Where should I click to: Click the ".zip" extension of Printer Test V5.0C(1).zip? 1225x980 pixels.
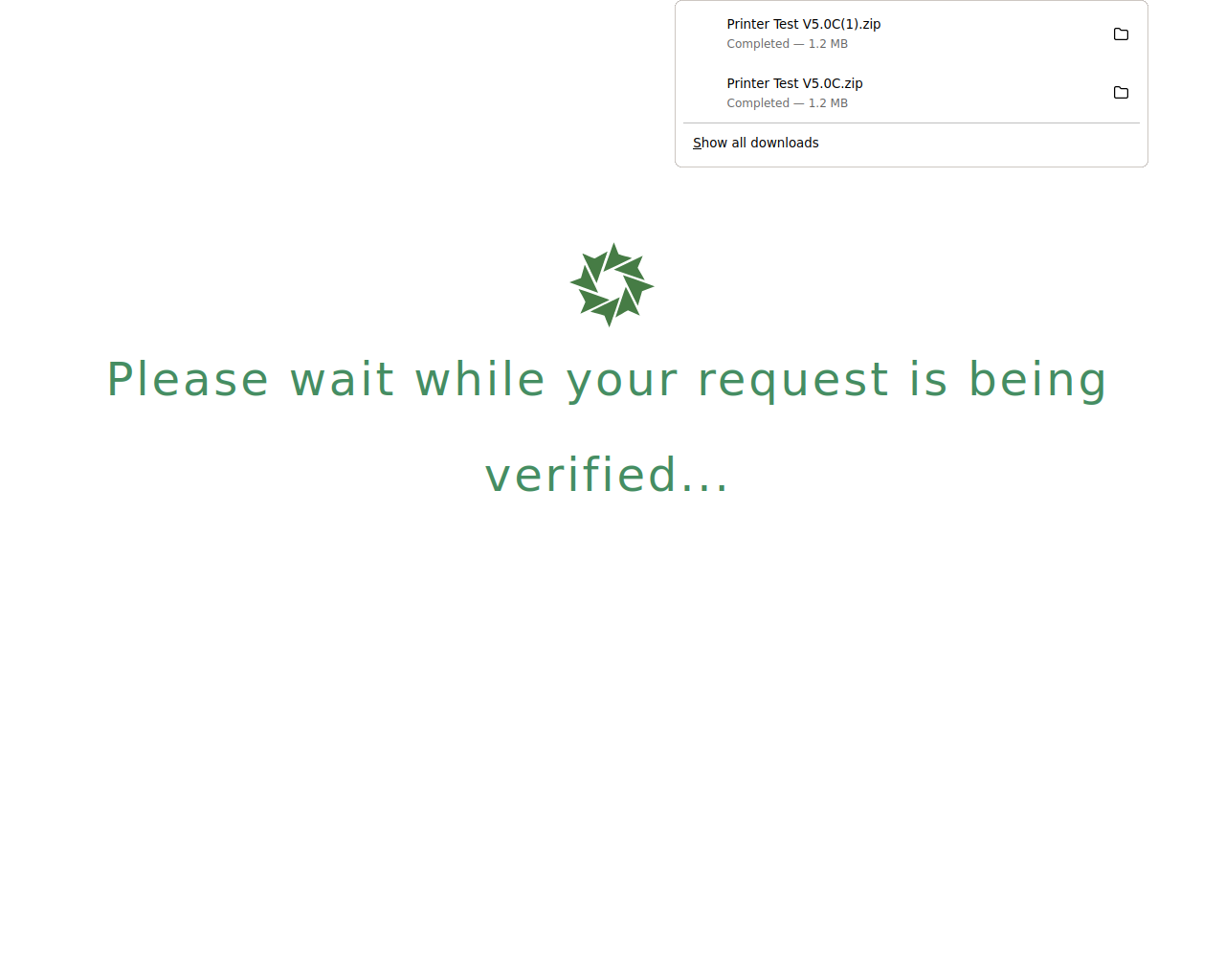(x=870, y=24)
